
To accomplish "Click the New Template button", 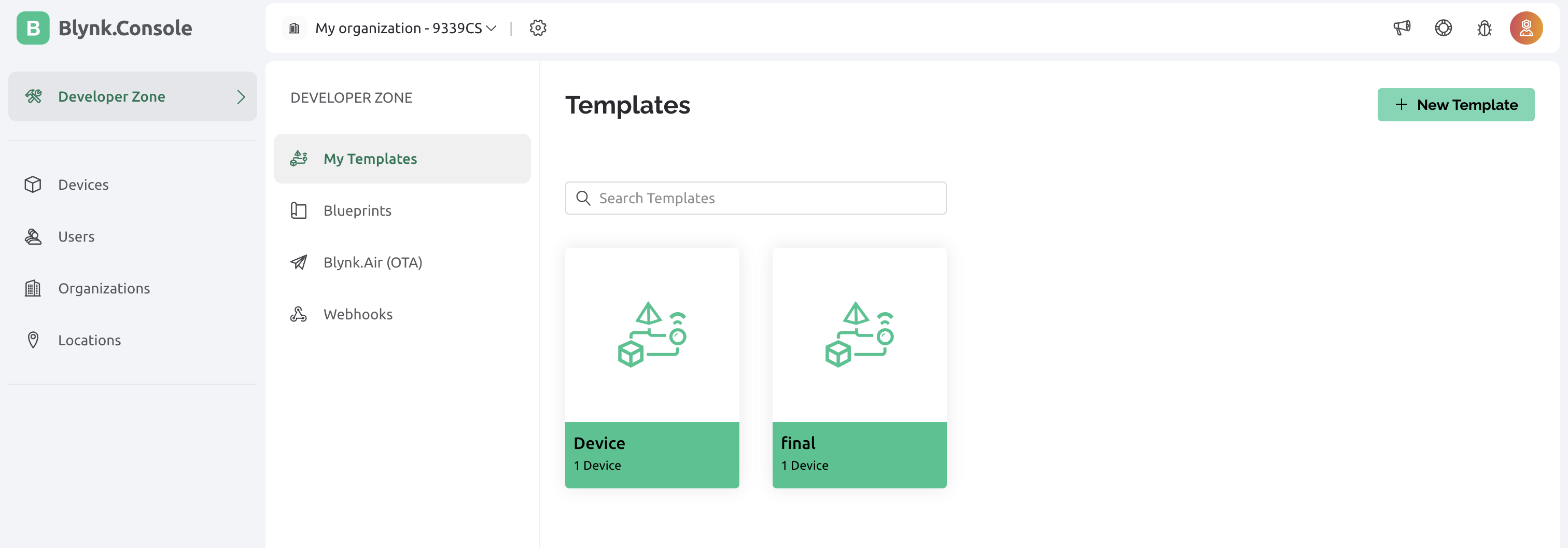I will point(1455,105).
